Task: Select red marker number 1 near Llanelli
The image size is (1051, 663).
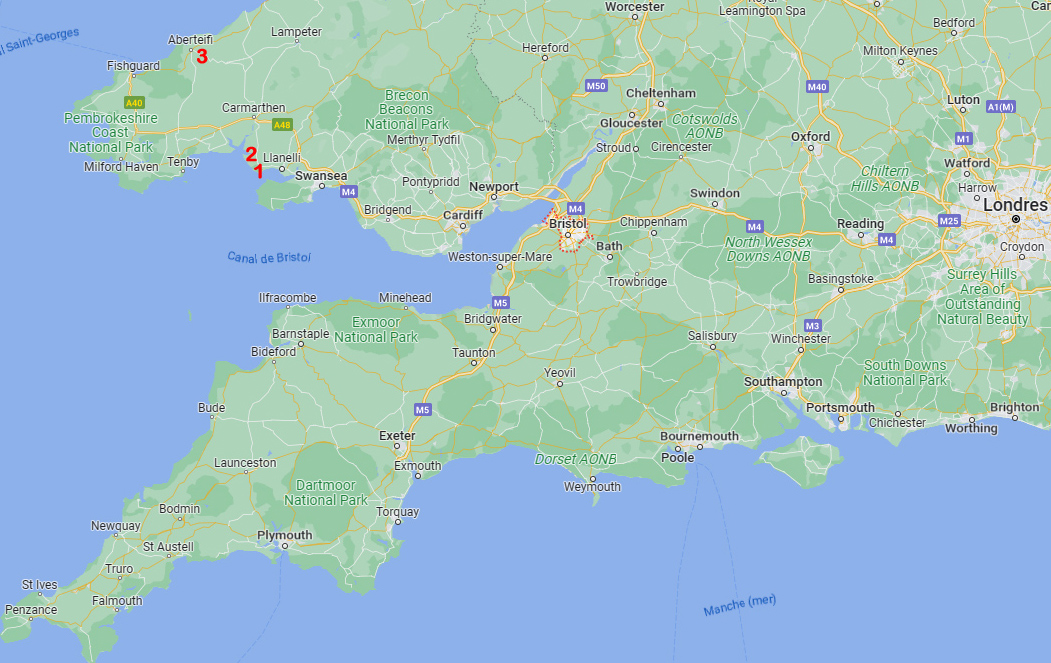Action: (259, 172)
